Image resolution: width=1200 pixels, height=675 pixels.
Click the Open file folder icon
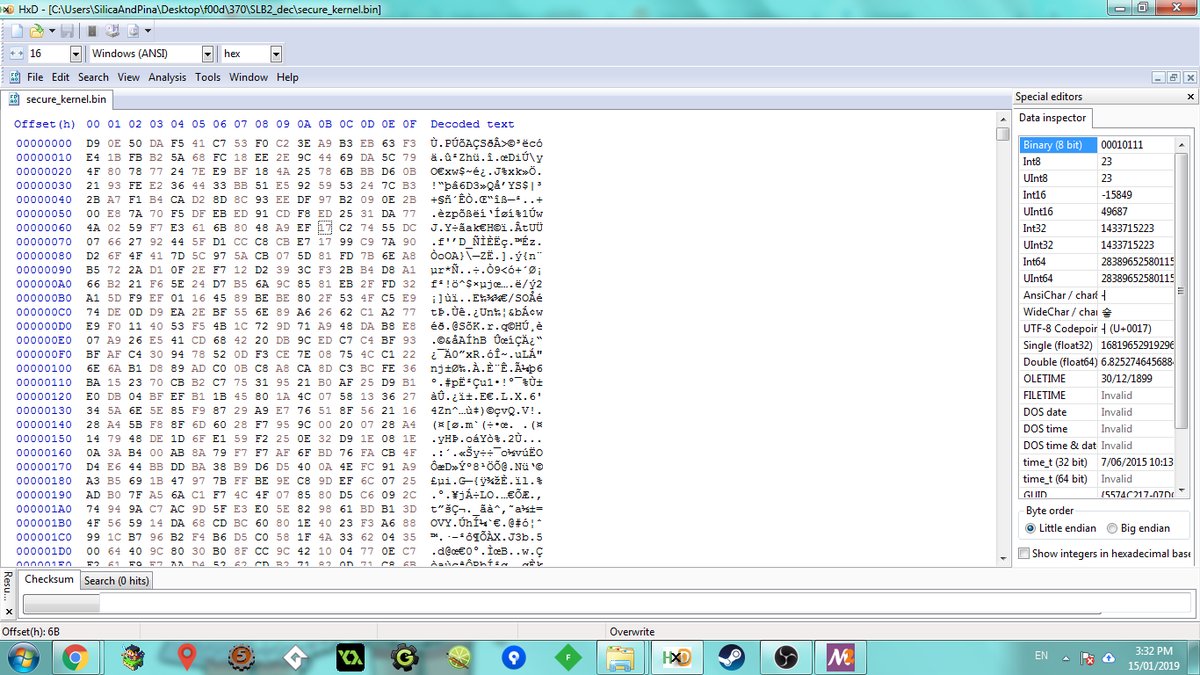click(36, 31)
